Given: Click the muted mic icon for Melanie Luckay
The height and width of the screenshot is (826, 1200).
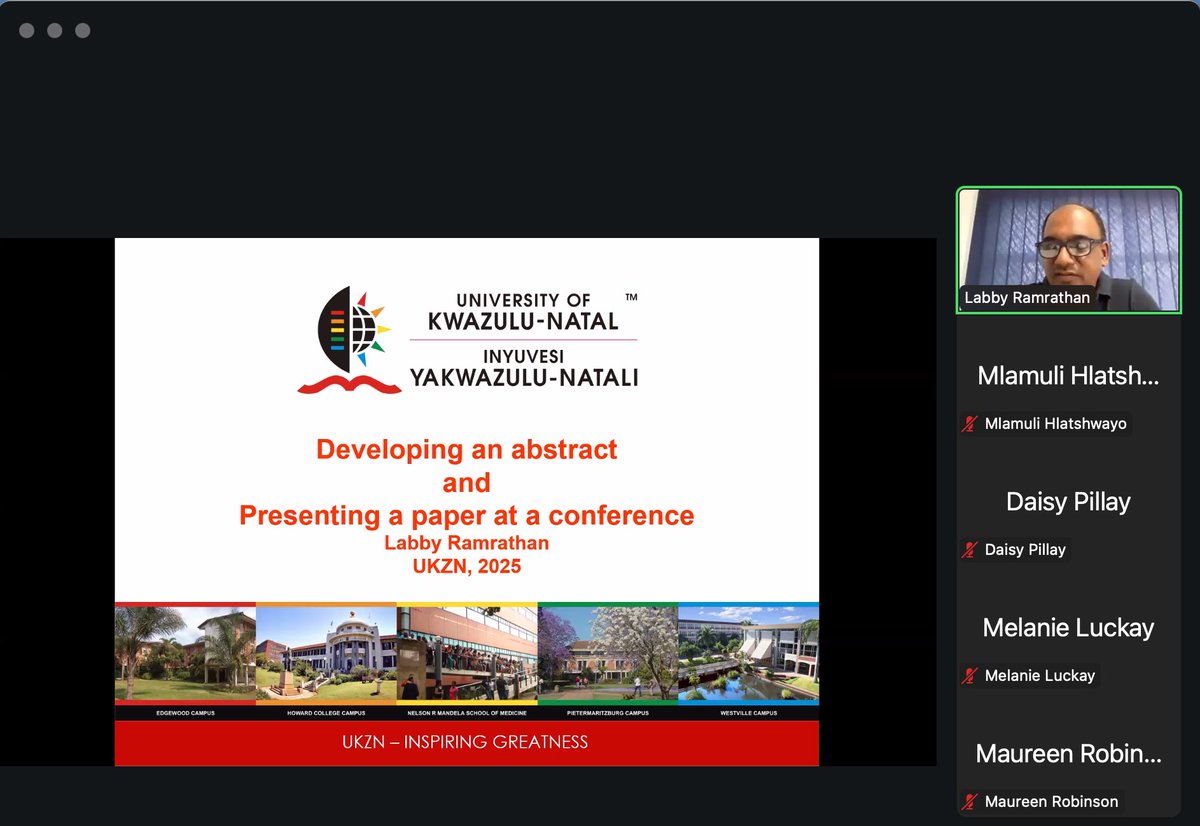Looking at the screenshot, I should click(x=969, y=676).
